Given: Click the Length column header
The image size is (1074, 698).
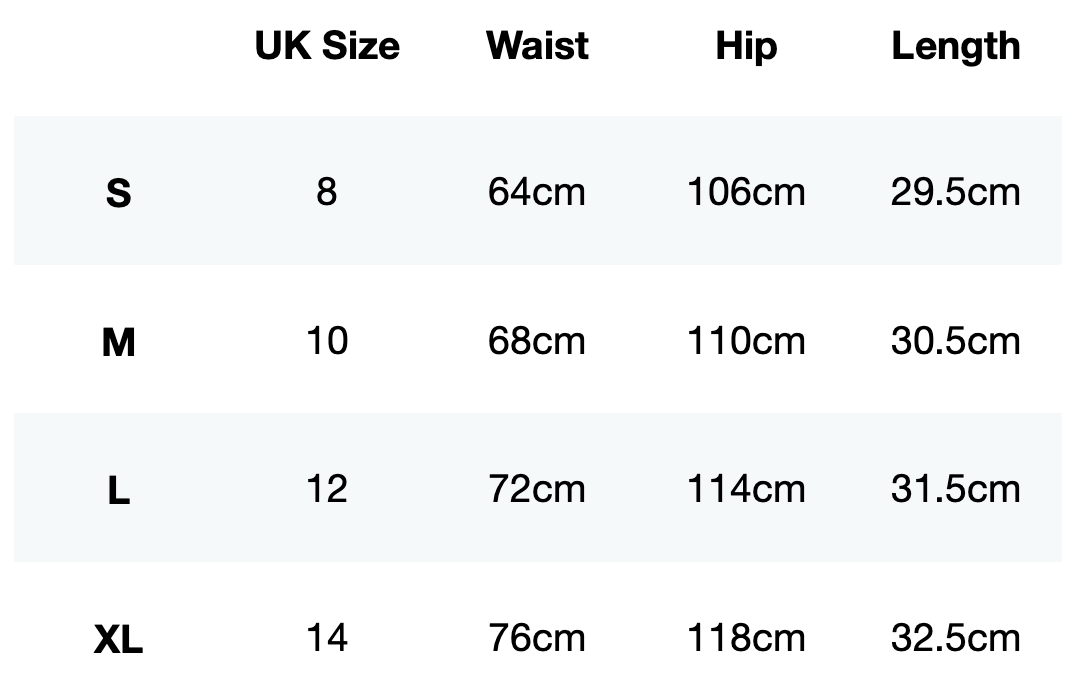Looking at the screenshot, I should point(955,46).
